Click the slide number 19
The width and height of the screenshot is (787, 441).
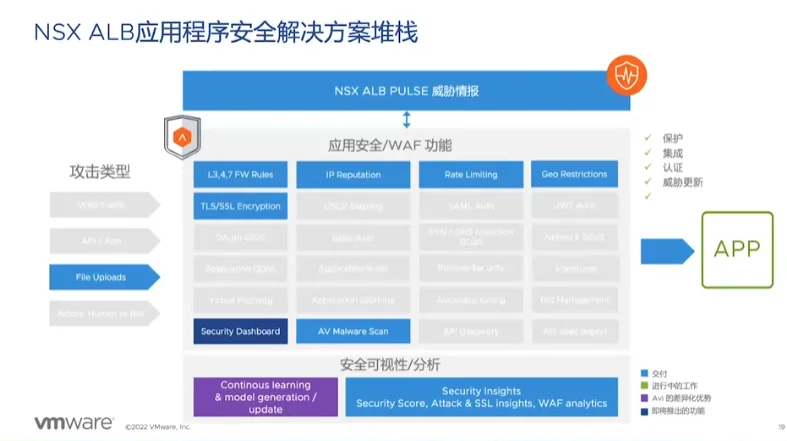pyautogui.click(x=781, y=427)
